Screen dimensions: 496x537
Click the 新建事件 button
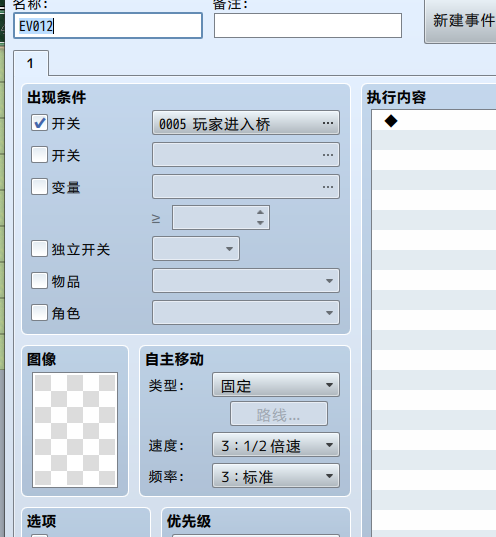(x=460, y=21)
